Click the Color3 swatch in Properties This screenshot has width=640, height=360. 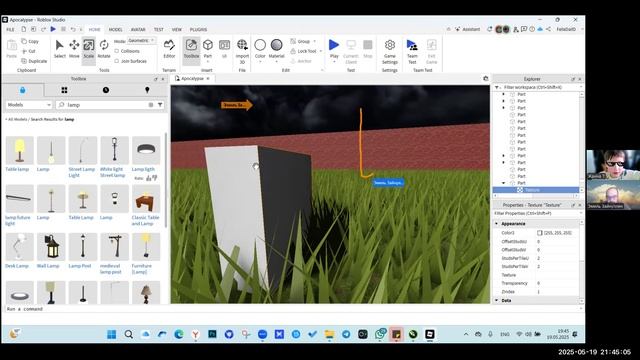(x=540, y=233)
